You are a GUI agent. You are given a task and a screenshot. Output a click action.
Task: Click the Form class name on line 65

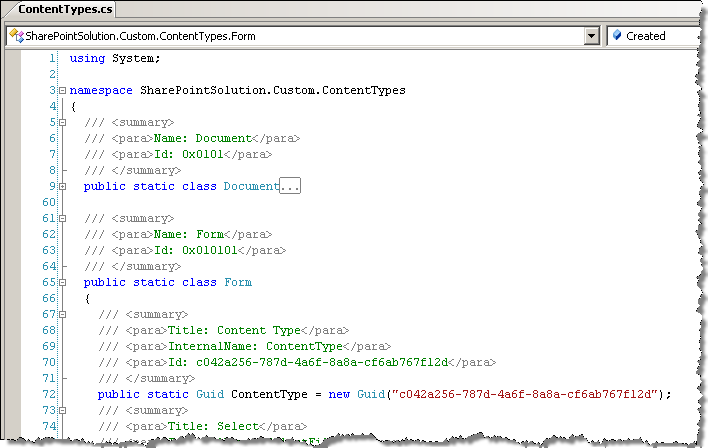[238, 282]
